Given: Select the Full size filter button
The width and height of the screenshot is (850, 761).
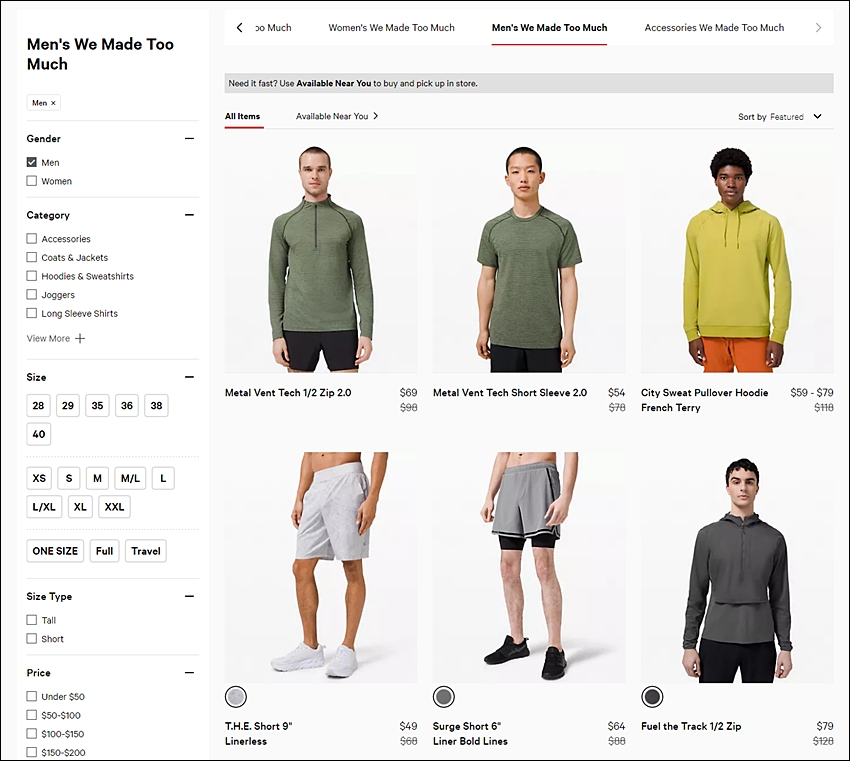Looking at the screenshot, I should click(x=105, y=551).
